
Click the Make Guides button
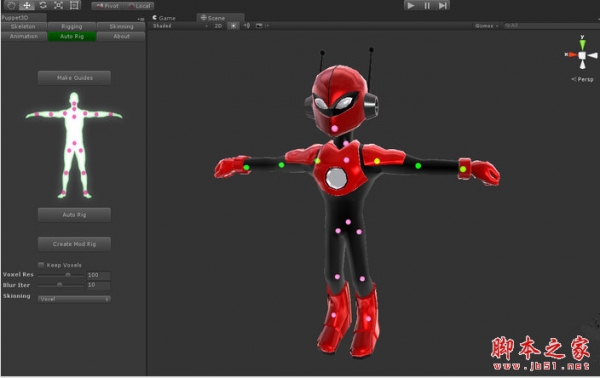pos(74,78)
